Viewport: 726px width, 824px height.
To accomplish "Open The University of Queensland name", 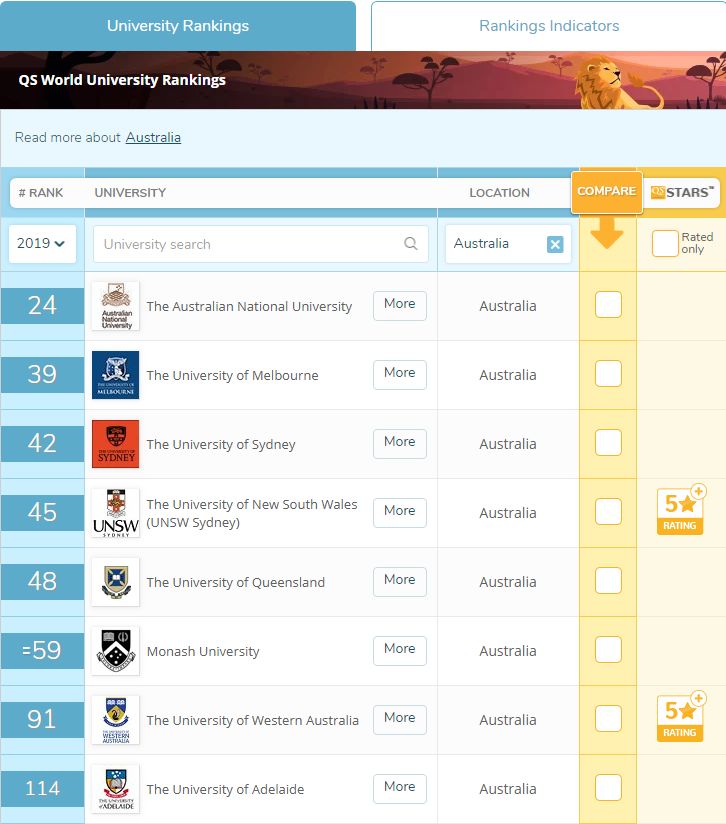I will pyautogui.click(x=235, y=582).
